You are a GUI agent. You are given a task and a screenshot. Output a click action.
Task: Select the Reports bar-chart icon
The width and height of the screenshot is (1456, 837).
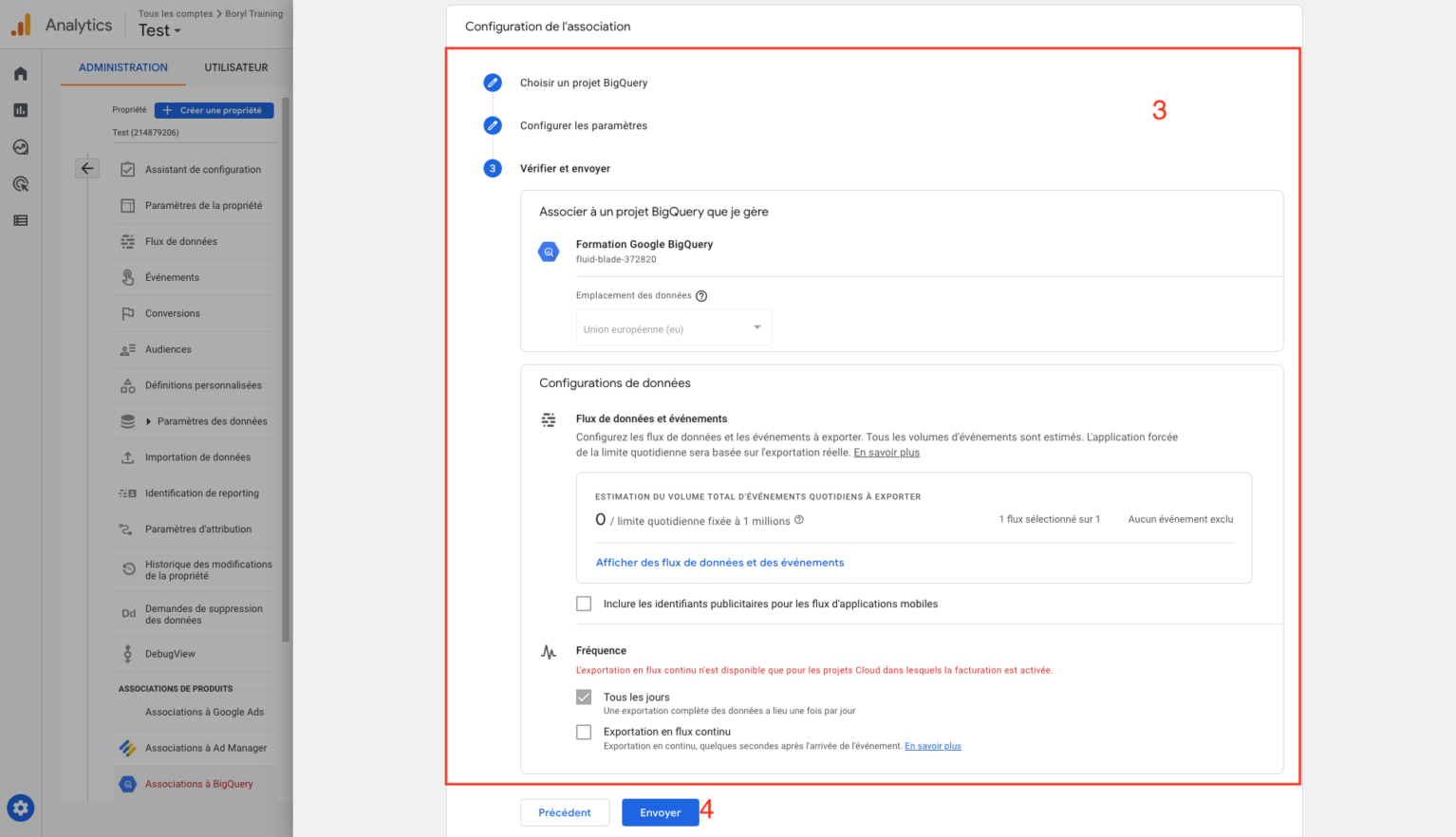point(20,110)
